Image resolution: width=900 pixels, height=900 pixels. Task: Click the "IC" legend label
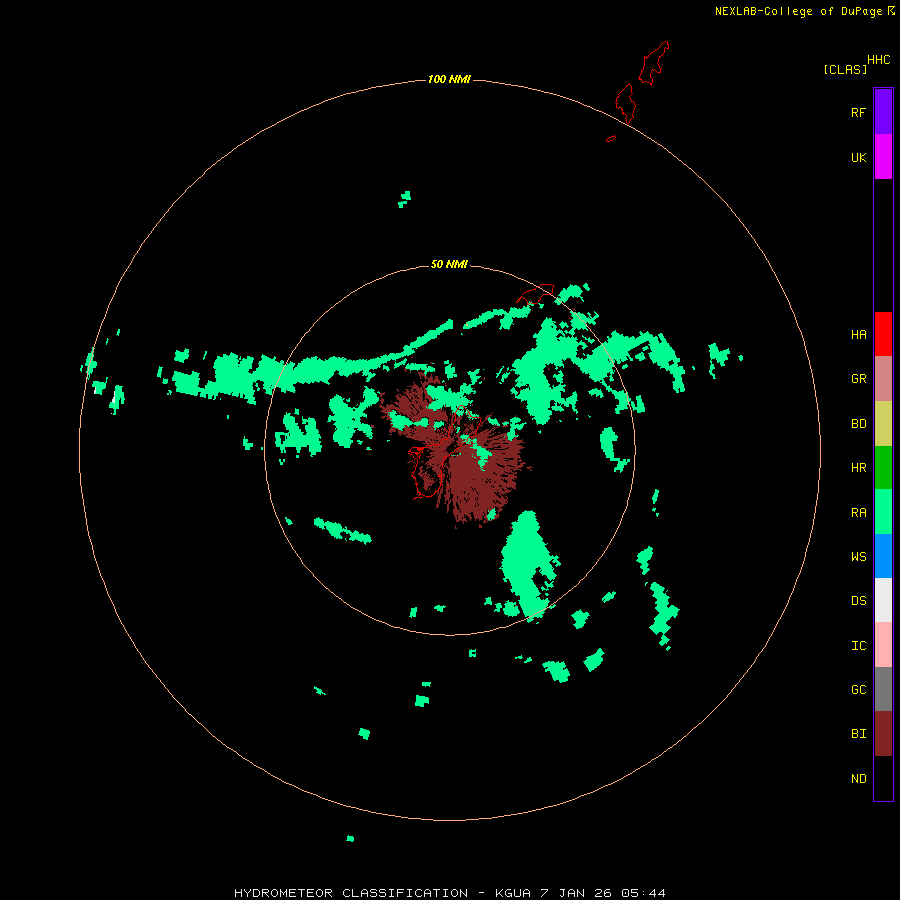point(858,645)
